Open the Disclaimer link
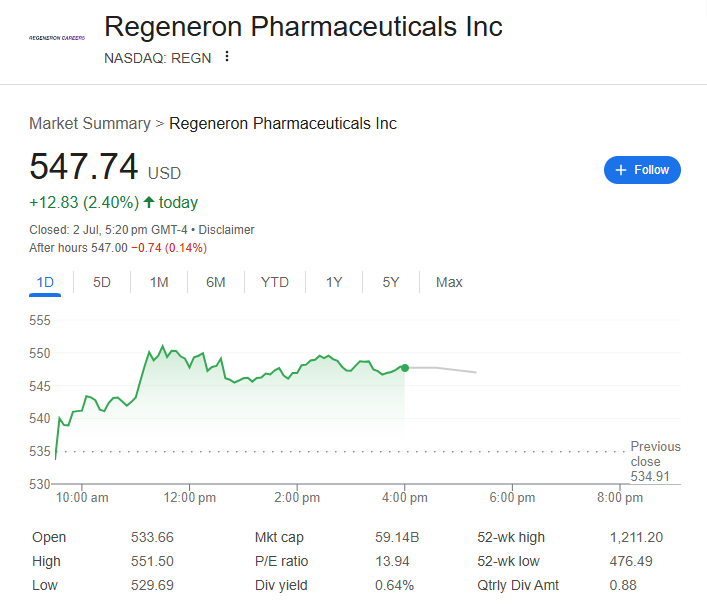707x604 pixels. point(226,229)
